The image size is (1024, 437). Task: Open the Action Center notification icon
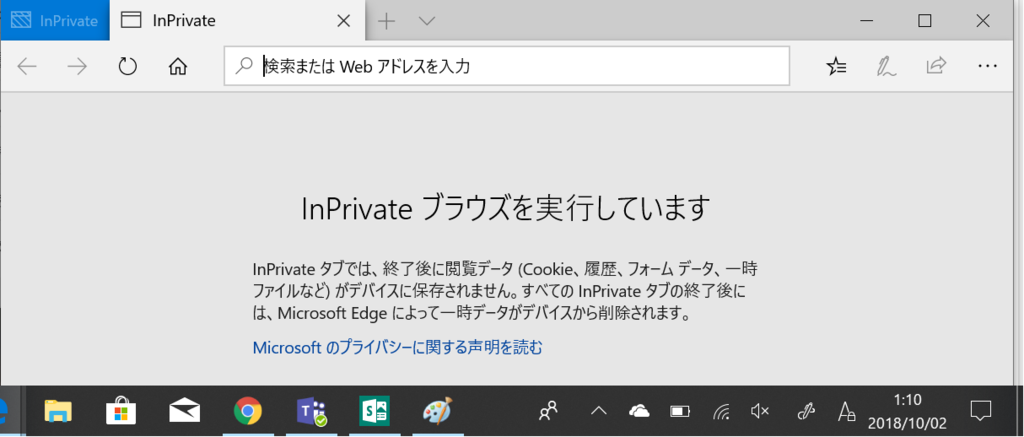(x=980, y=410)
